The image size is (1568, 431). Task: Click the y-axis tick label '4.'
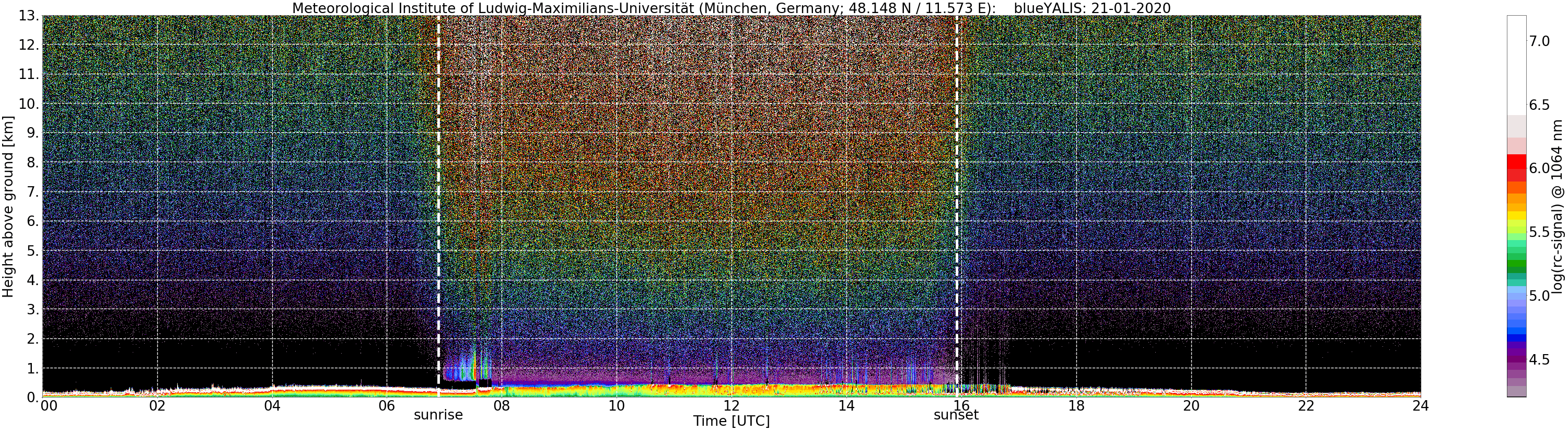(x=33, y=280)
